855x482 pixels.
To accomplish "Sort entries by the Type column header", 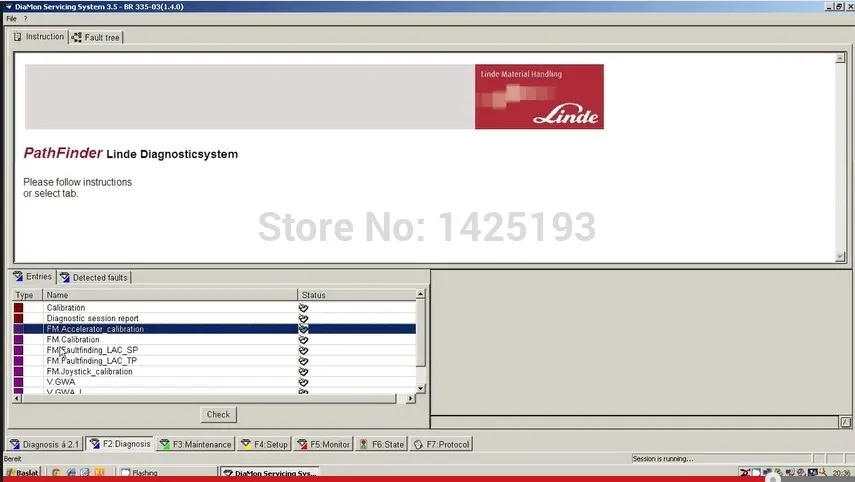I will coord(27,295).
